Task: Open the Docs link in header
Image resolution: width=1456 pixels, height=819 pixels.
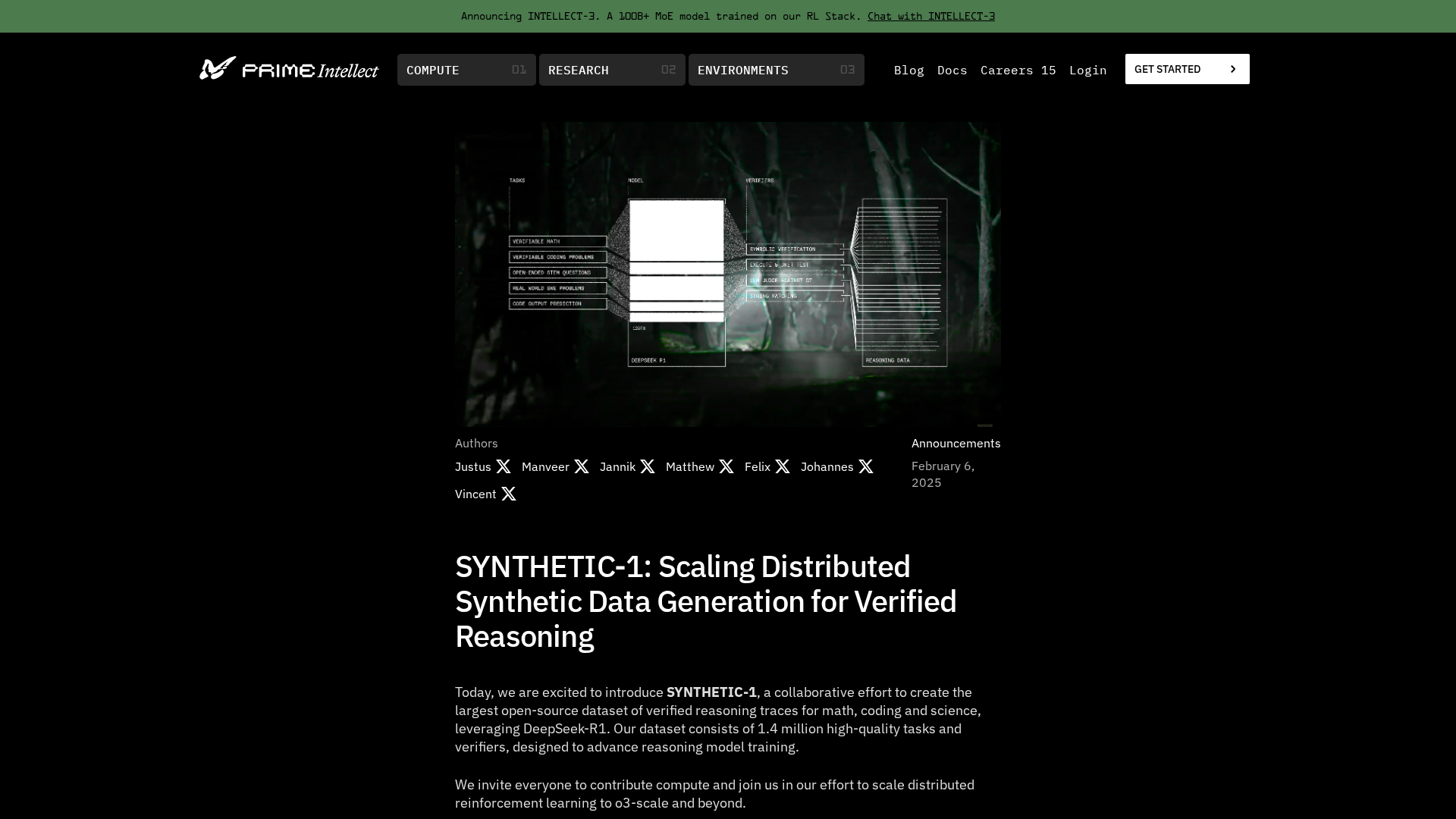Action: click(x=952, y=70)
